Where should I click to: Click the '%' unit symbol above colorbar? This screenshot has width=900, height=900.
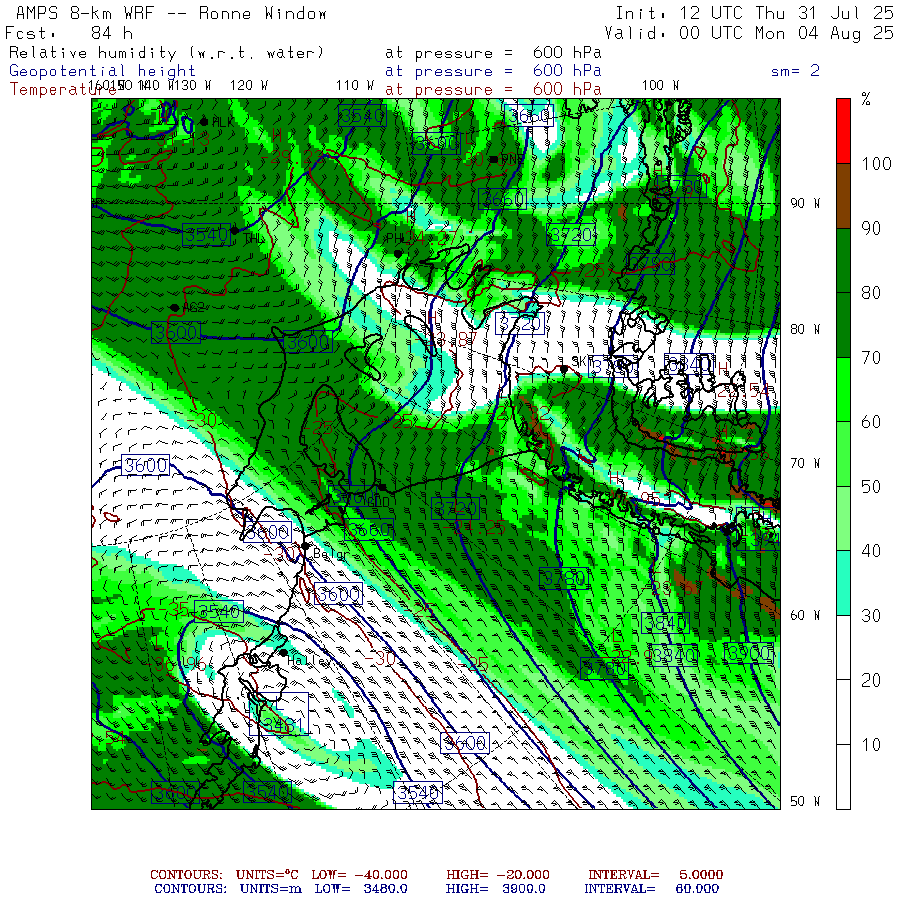coord(866,99)
